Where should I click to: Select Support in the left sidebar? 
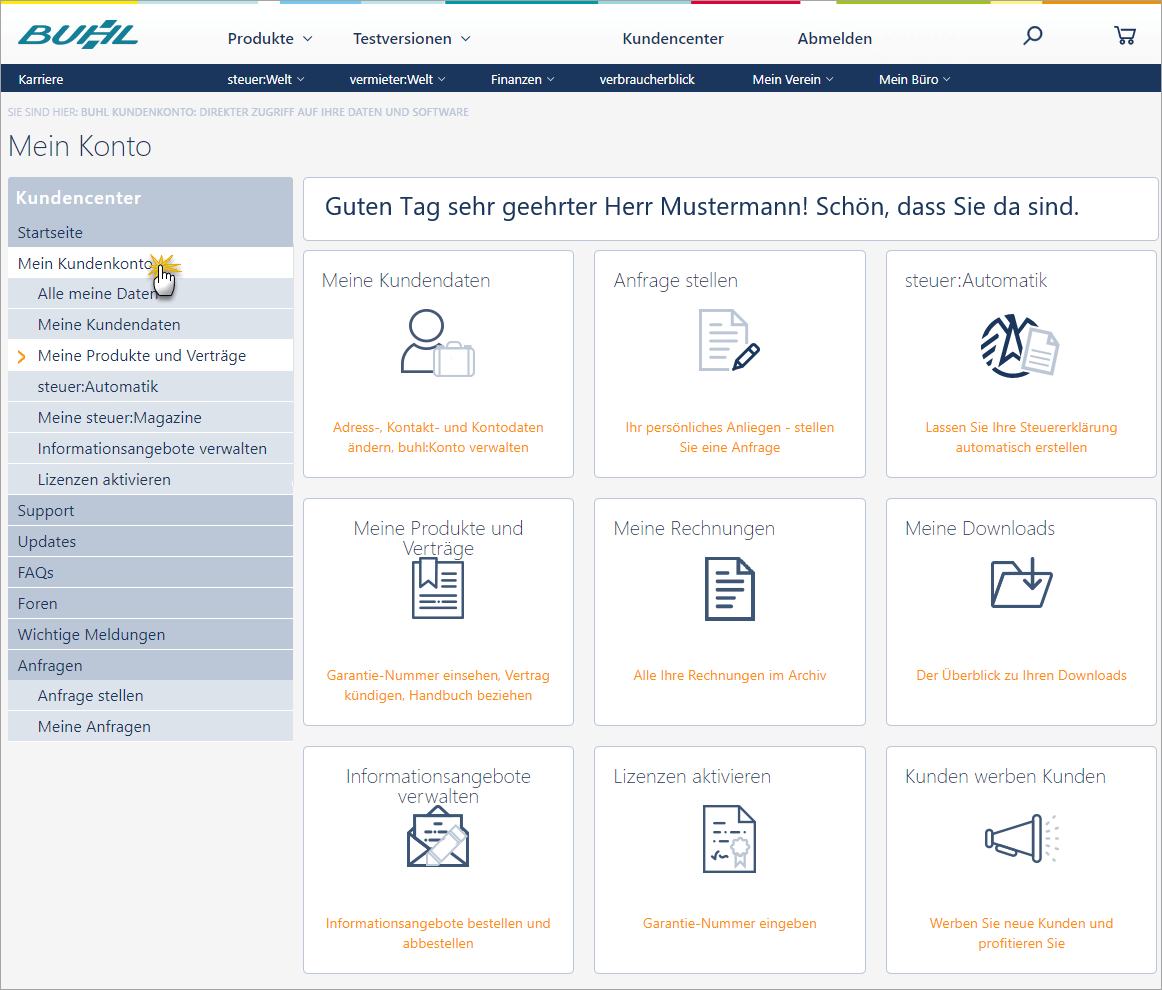click(x=46, y=511)
